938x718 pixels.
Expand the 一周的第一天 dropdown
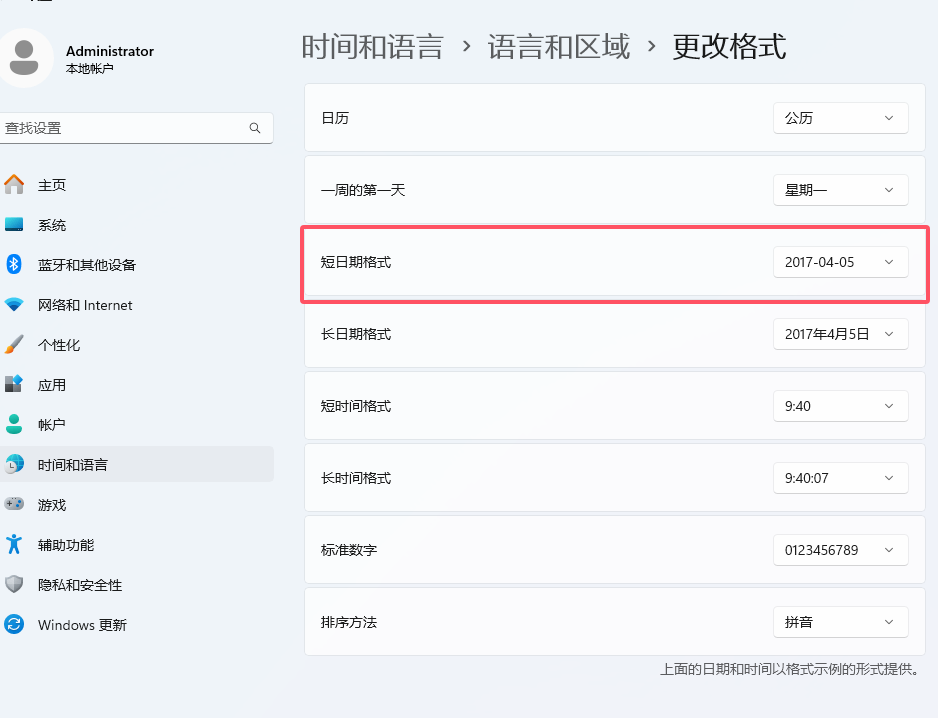tap(840, 189)
